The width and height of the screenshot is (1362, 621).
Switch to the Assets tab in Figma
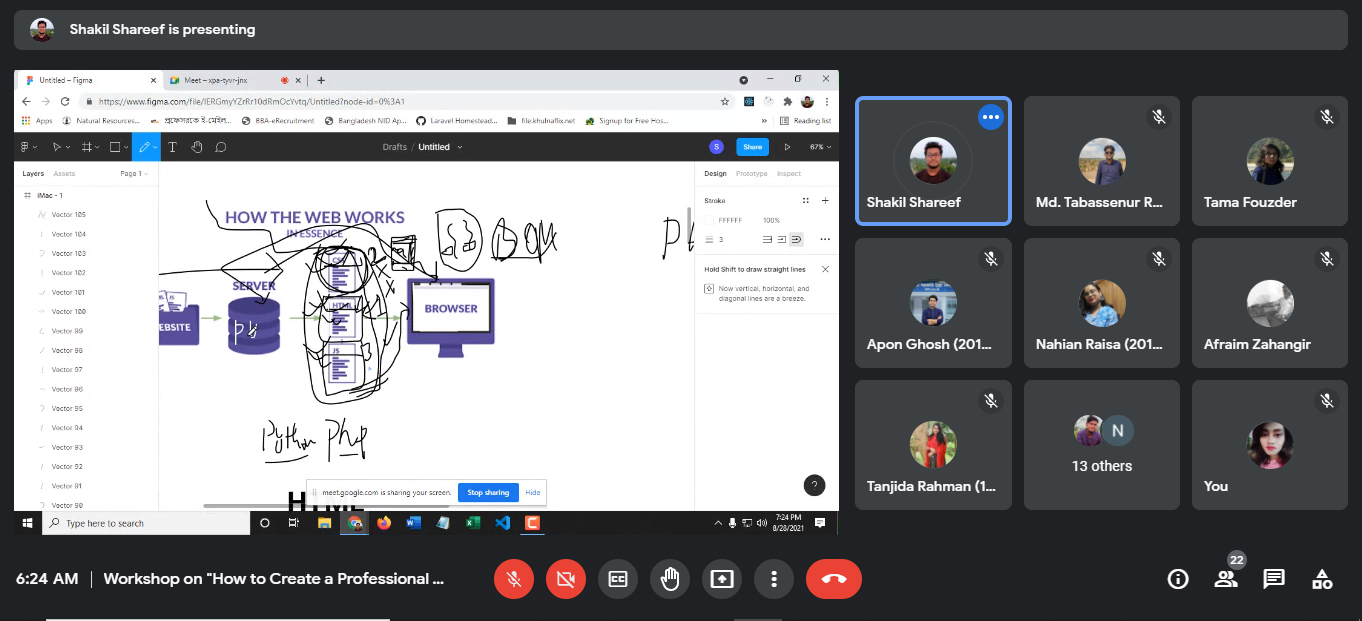[64, 174]
